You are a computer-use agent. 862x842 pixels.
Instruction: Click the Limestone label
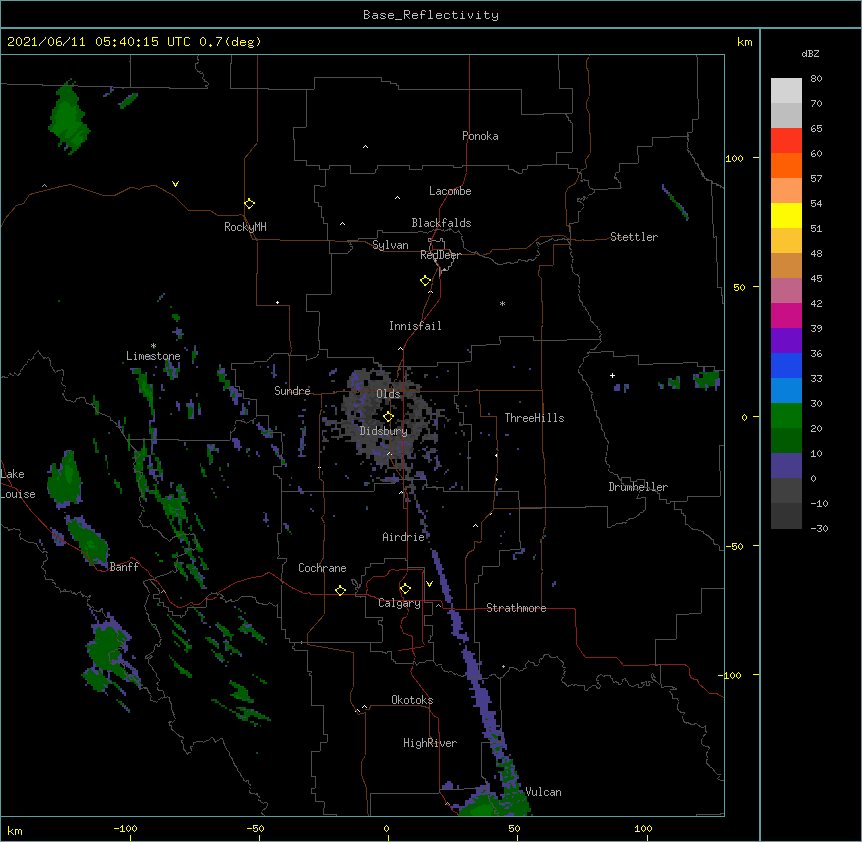[153, 356]
